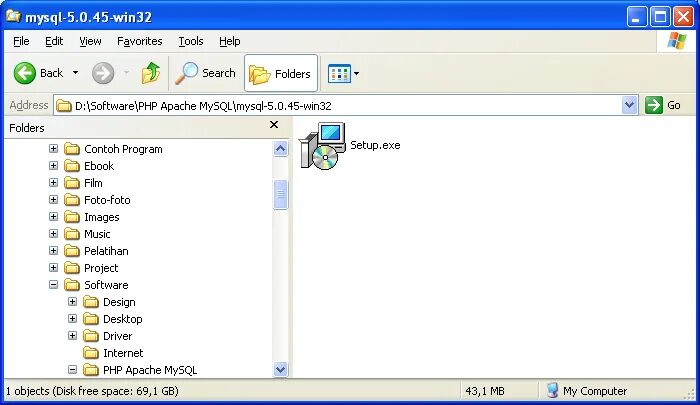Expand the Design subfolder node
700x405 pixels.
72,301
